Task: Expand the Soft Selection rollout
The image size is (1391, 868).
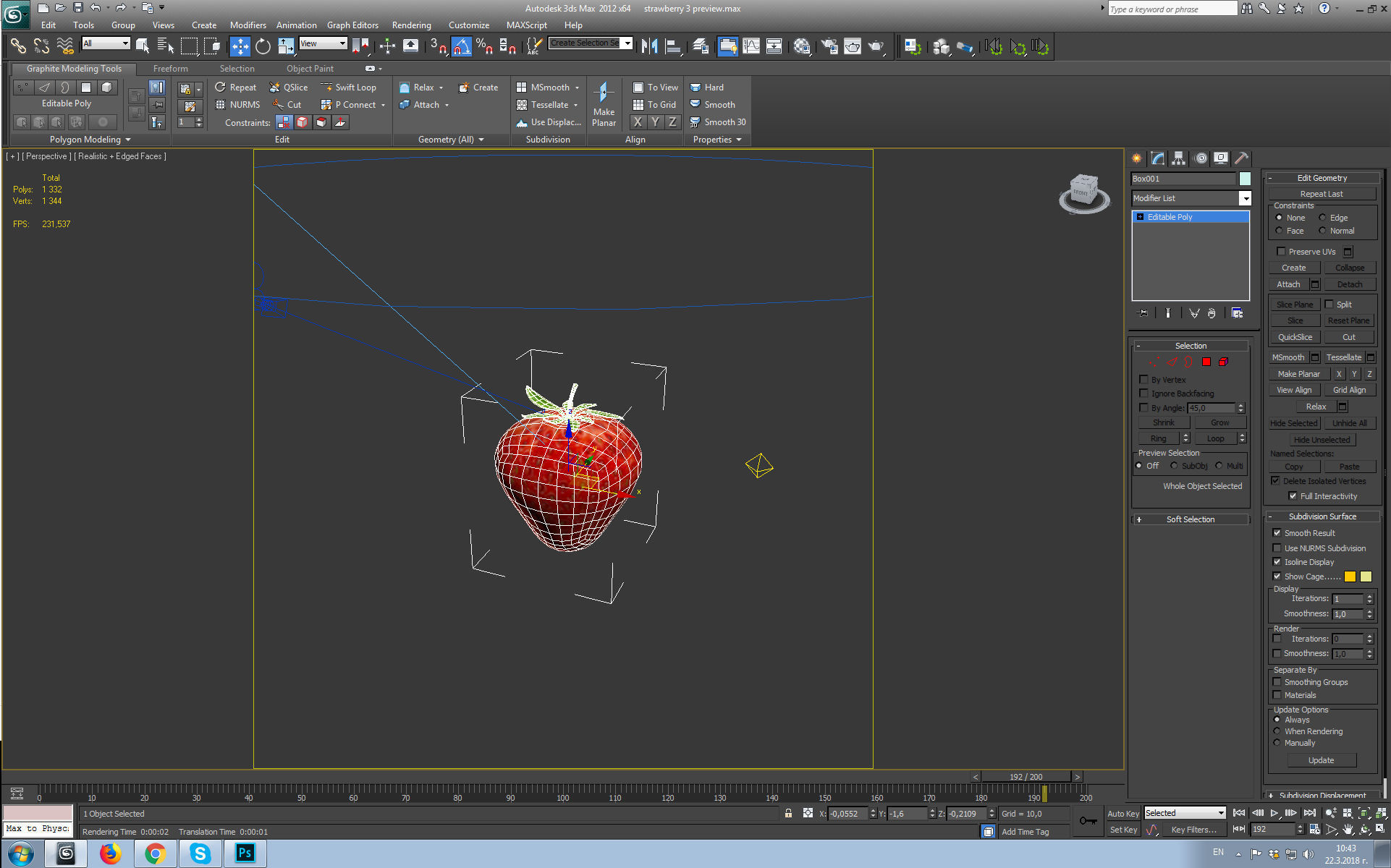Action: point(1190,519)
